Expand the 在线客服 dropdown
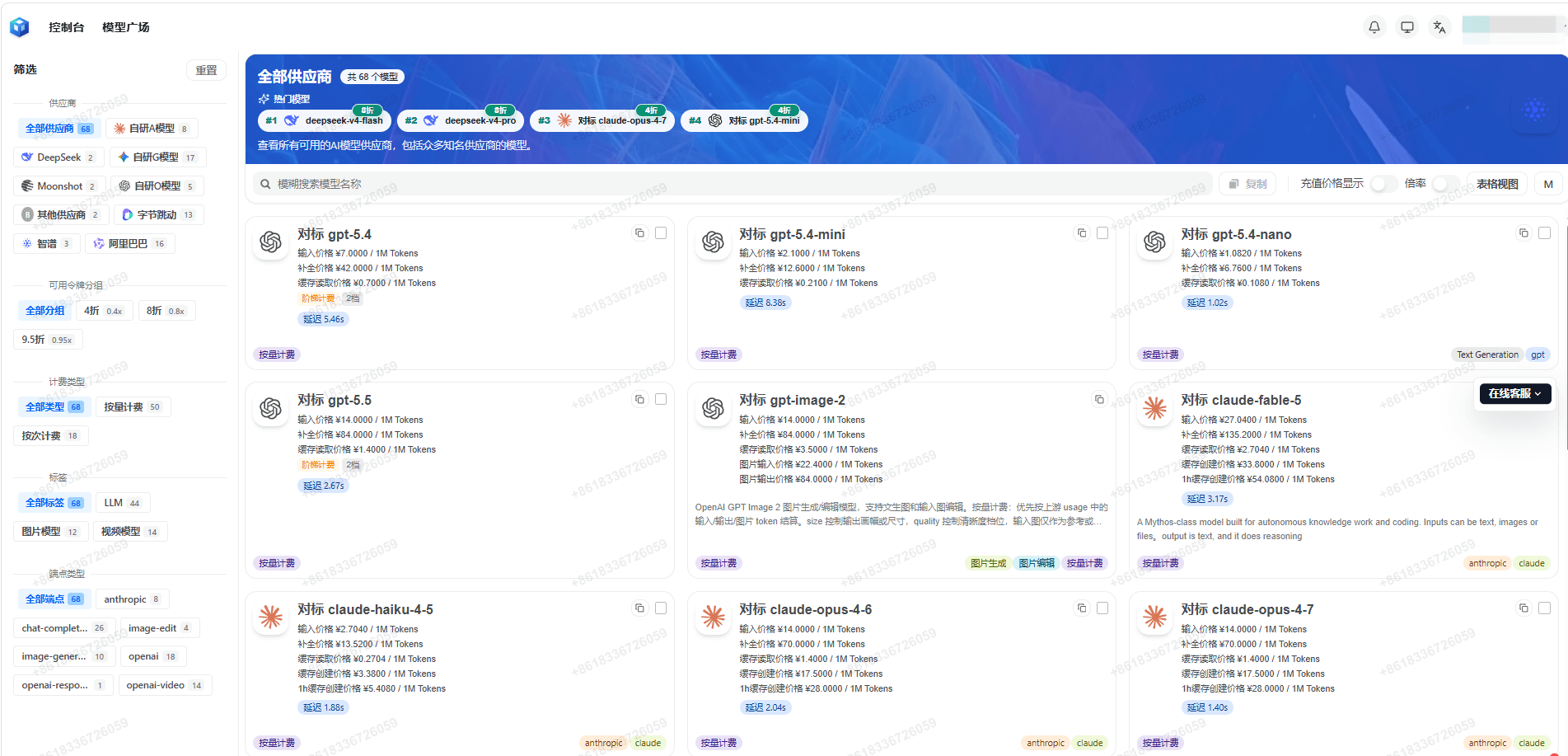Screen dimensions: 1568x756 [x=1515, y=394]
